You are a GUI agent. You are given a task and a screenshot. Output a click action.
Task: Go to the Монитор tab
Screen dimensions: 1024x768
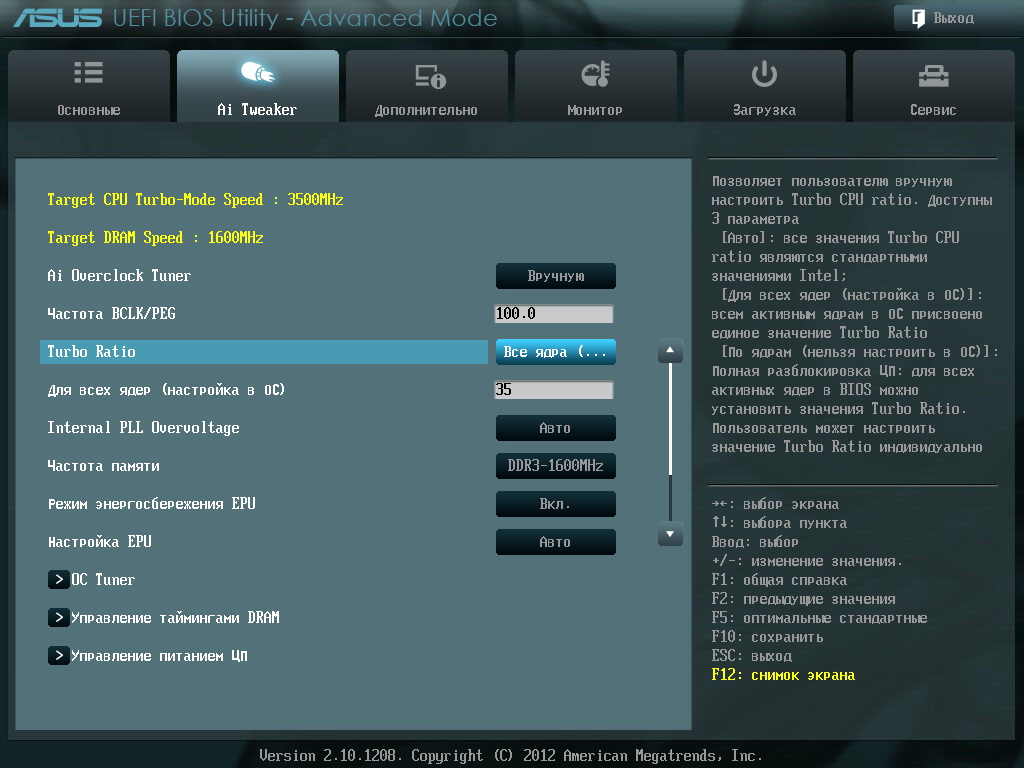pos(596,86)
